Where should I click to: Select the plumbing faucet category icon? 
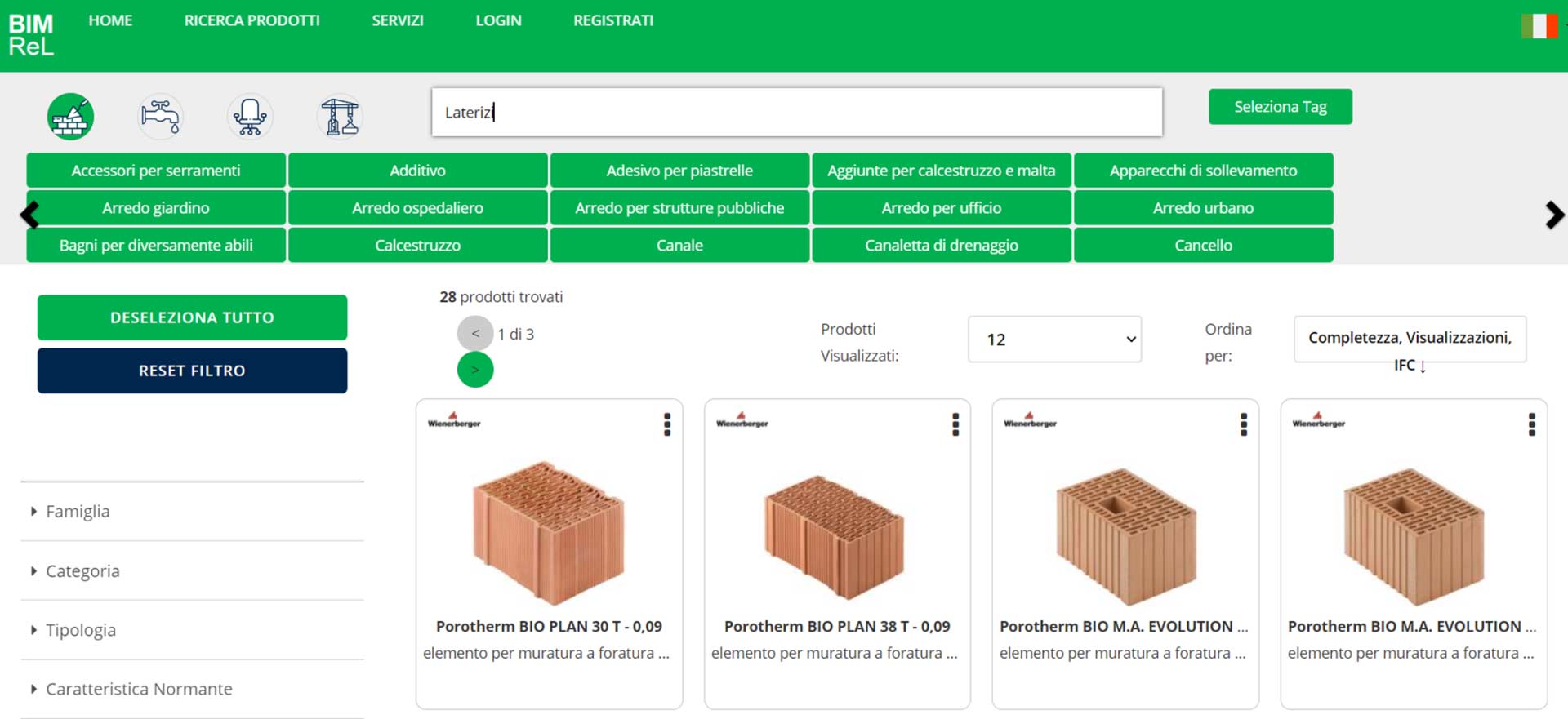coord(160,117)
